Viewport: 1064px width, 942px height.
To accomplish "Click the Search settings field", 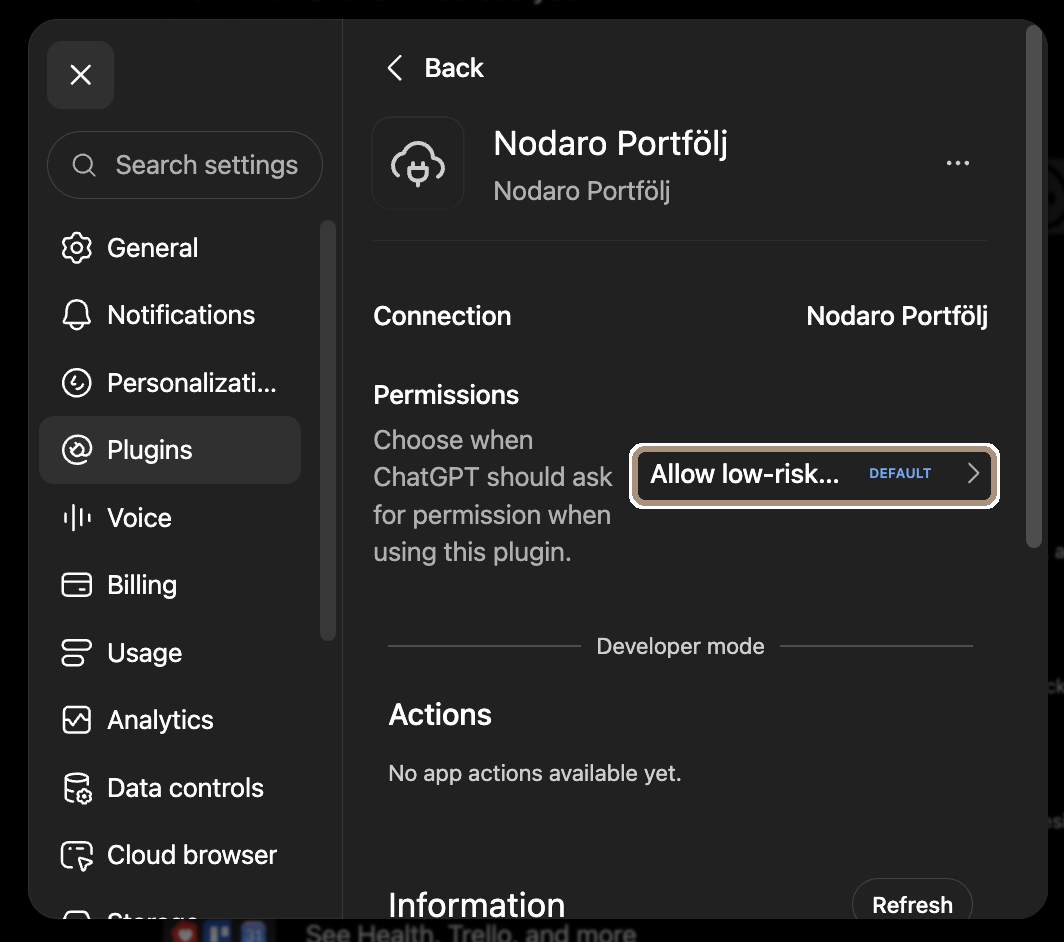I will [185, 165].
